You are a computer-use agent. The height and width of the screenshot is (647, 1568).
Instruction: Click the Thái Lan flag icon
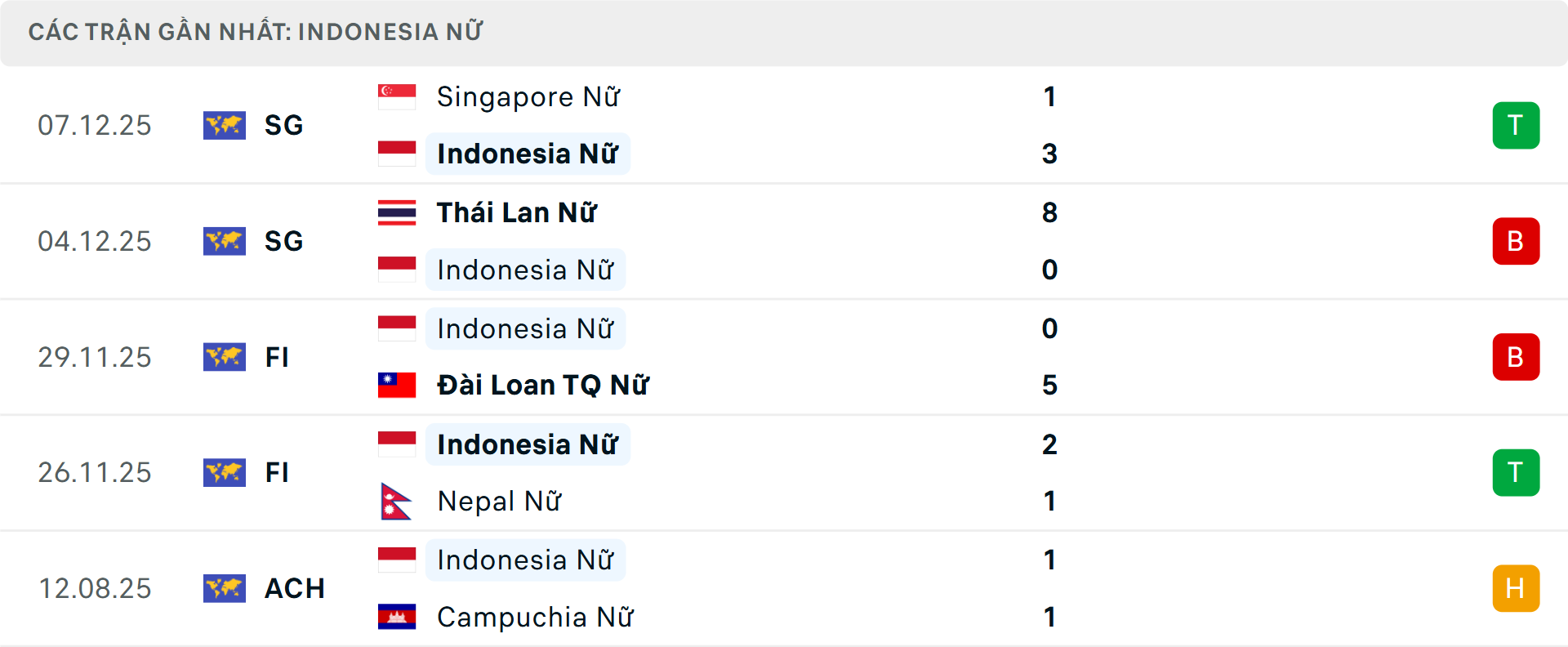[396, 211]
